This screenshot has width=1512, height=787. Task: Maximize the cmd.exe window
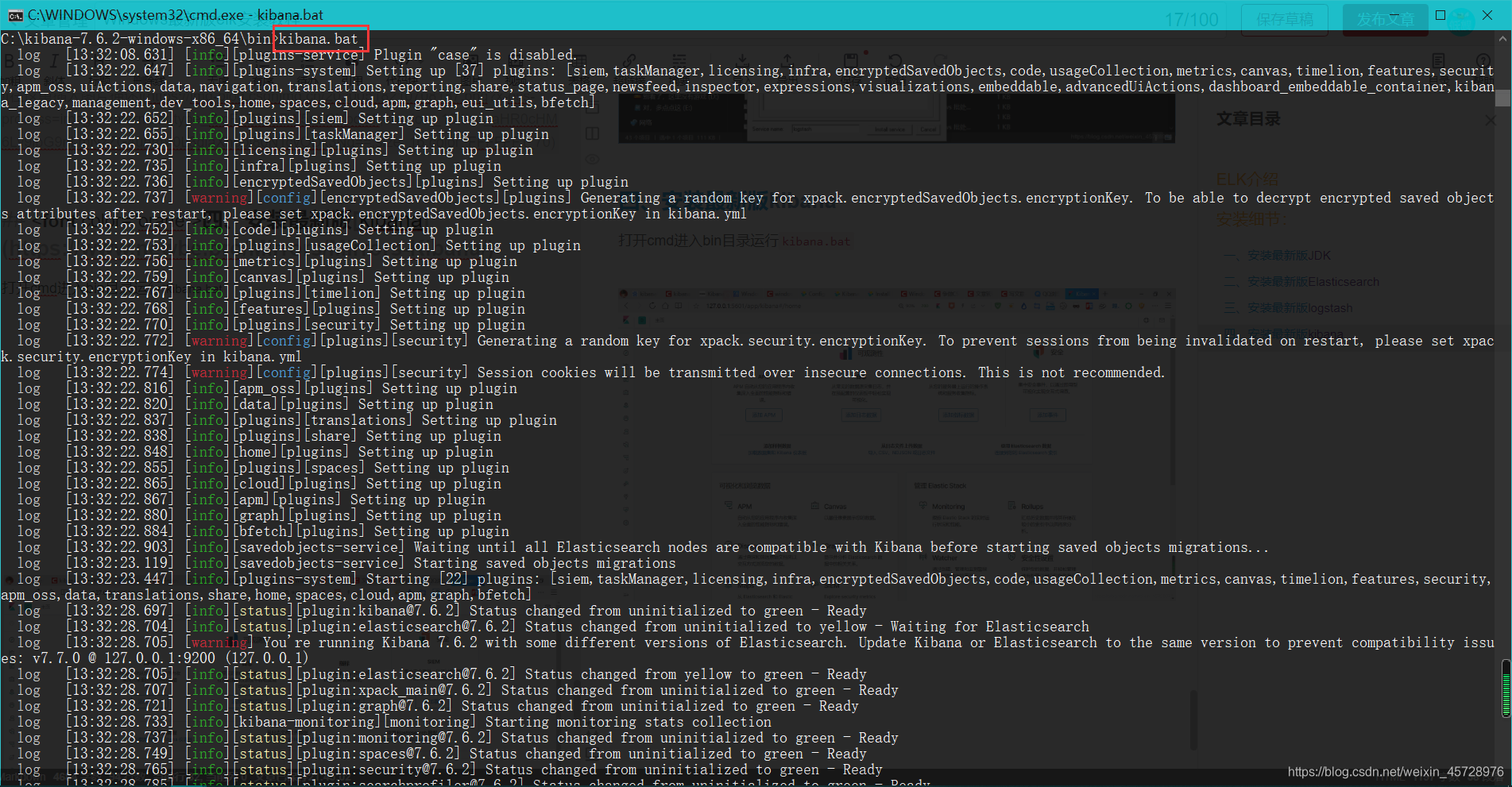(1440, 15)
